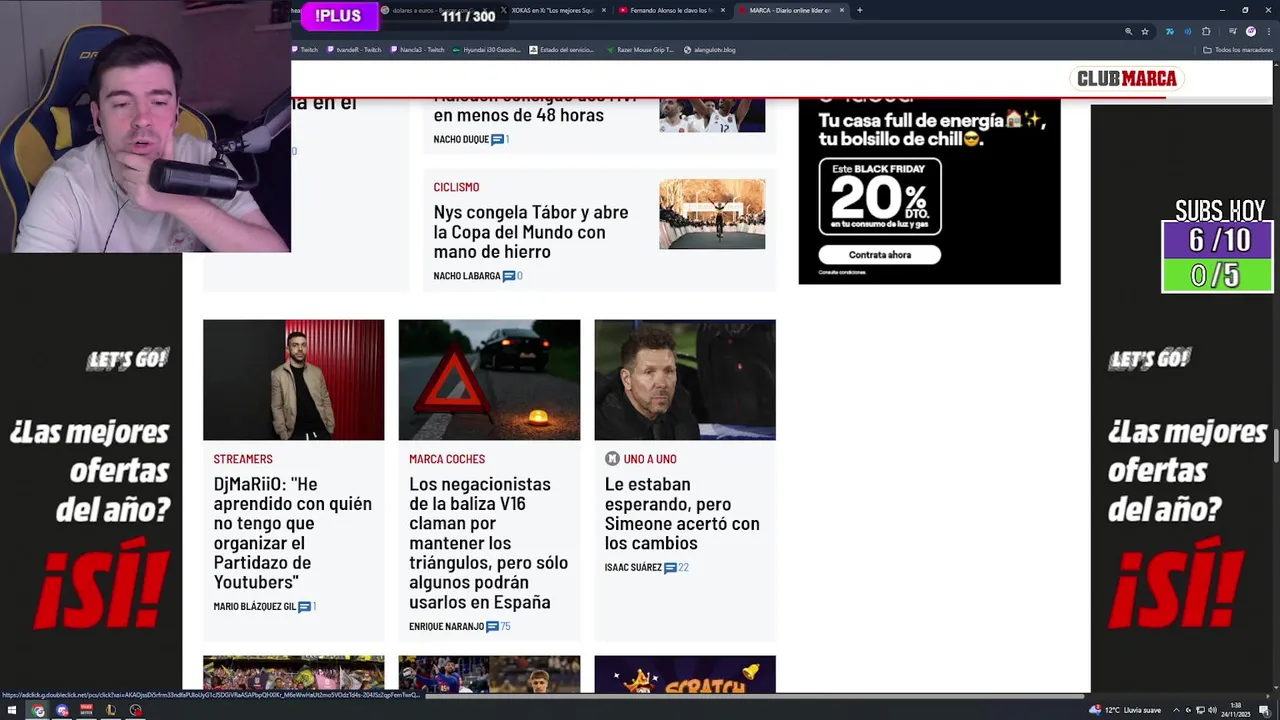Open the IvandeR - Twitch bookmark
The height and width of the screenshot is (720, 1280).
point(354,49)
